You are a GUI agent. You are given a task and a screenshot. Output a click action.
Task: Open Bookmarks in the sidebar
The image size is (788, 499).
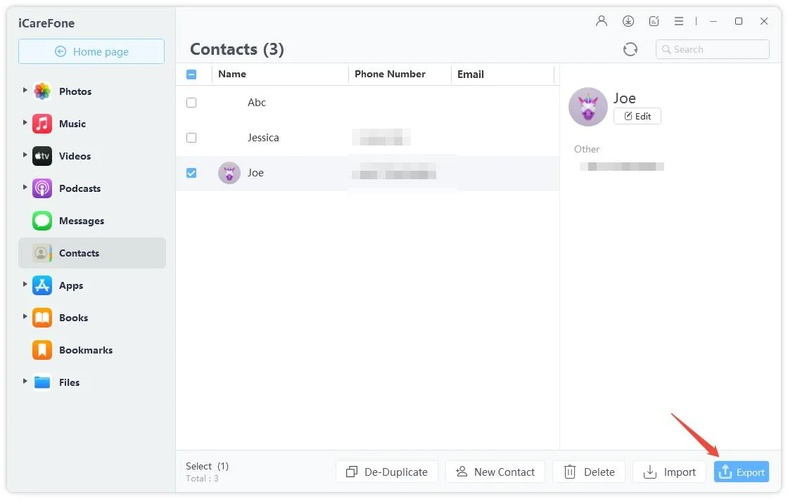85,350
